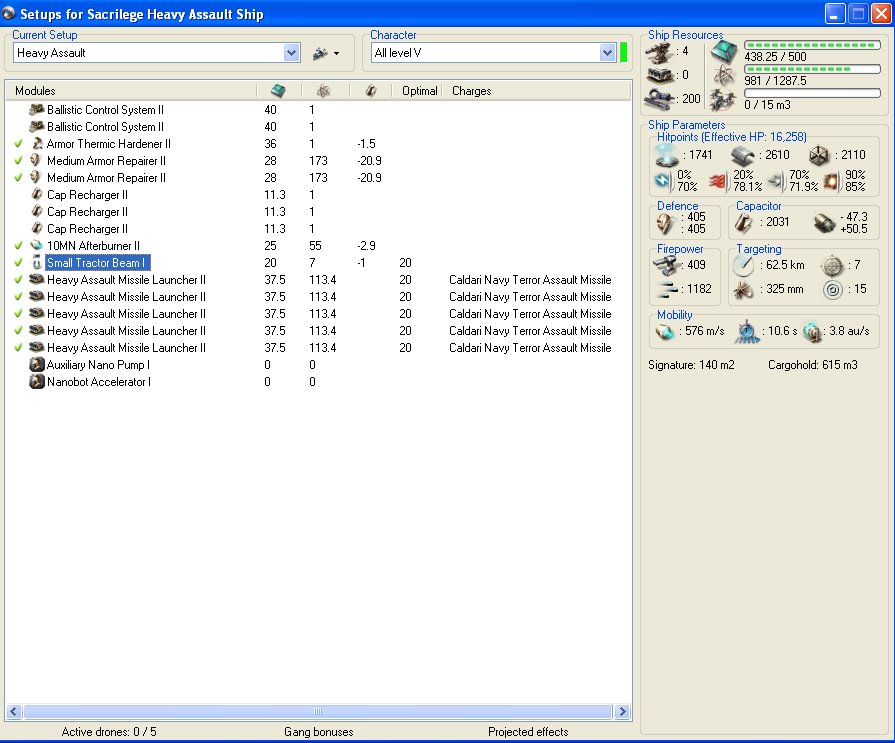The image size is (895, 743).
Task: Click the targeting range icon showing 62.5 km
Action: 743,265
